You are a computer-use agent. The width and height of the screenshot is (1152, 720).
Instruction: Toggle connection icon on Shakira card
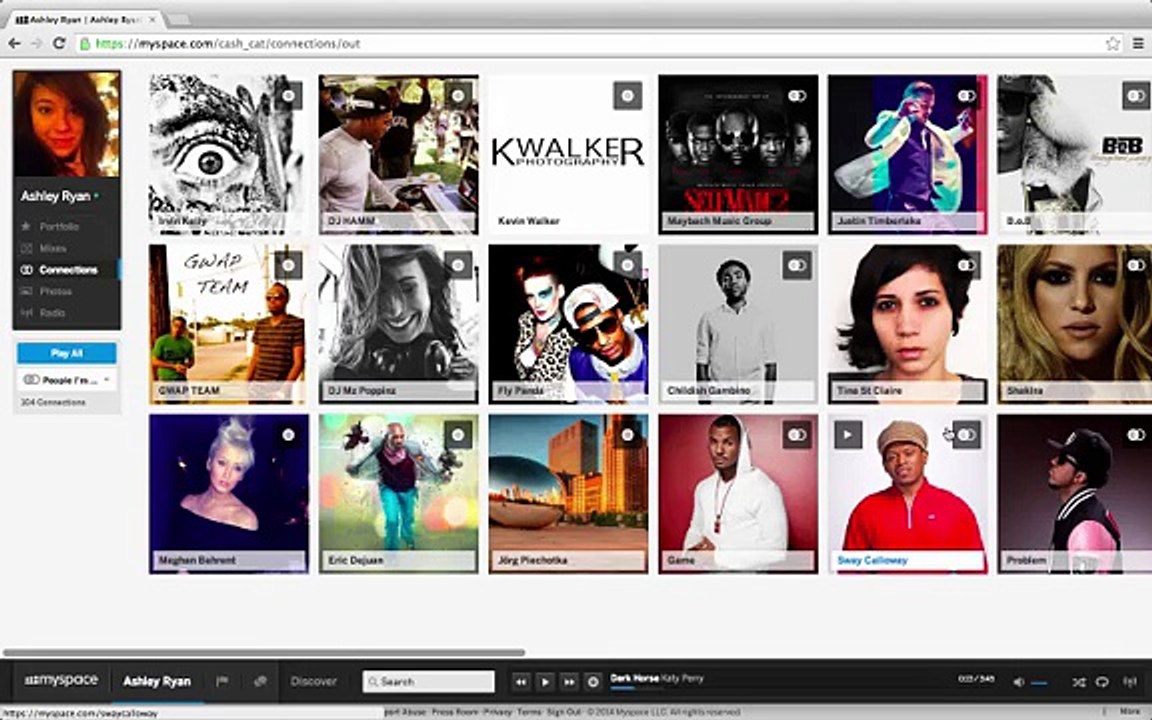1137,265
